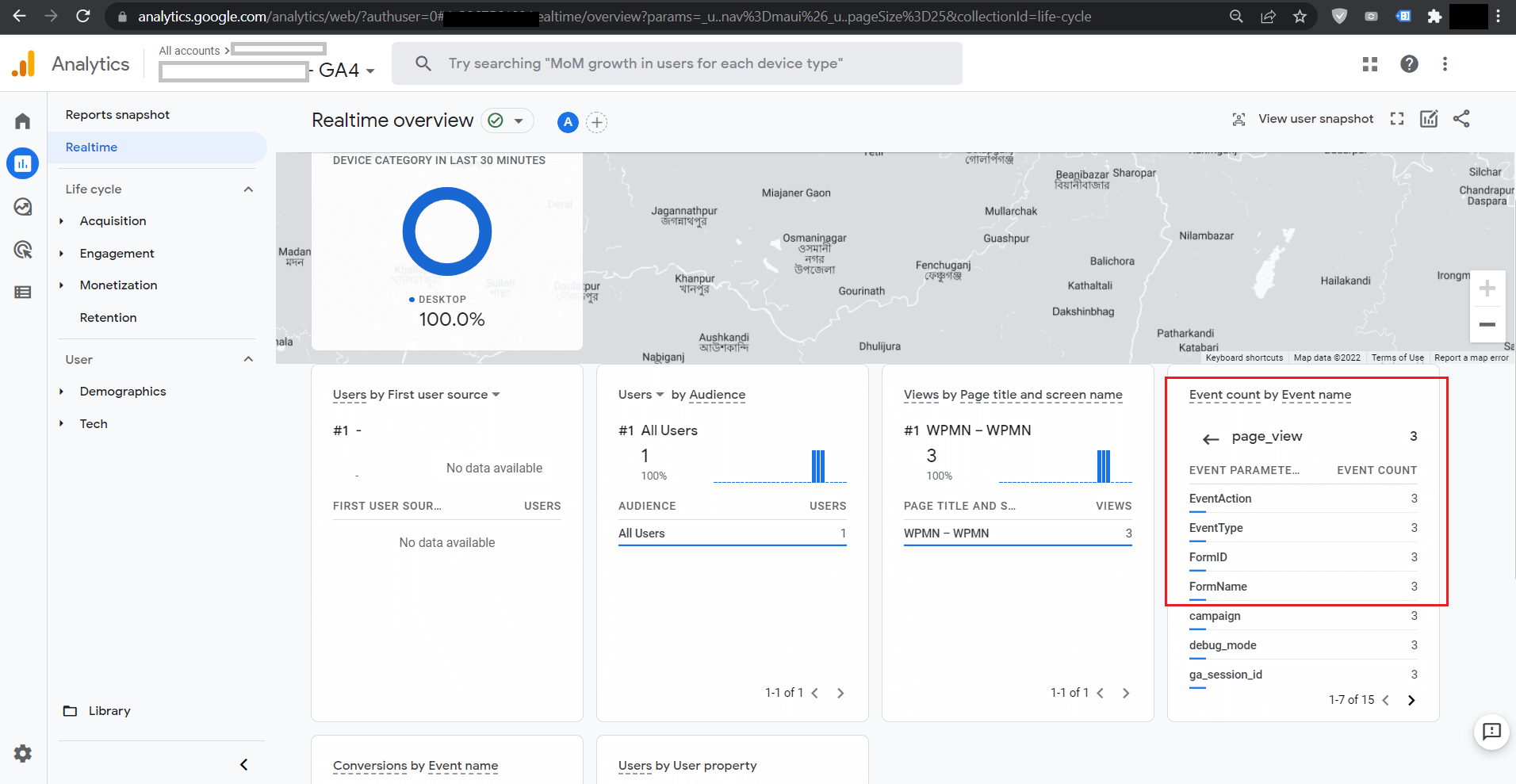
Task: Open the Retention report
Action: point(108,318)
